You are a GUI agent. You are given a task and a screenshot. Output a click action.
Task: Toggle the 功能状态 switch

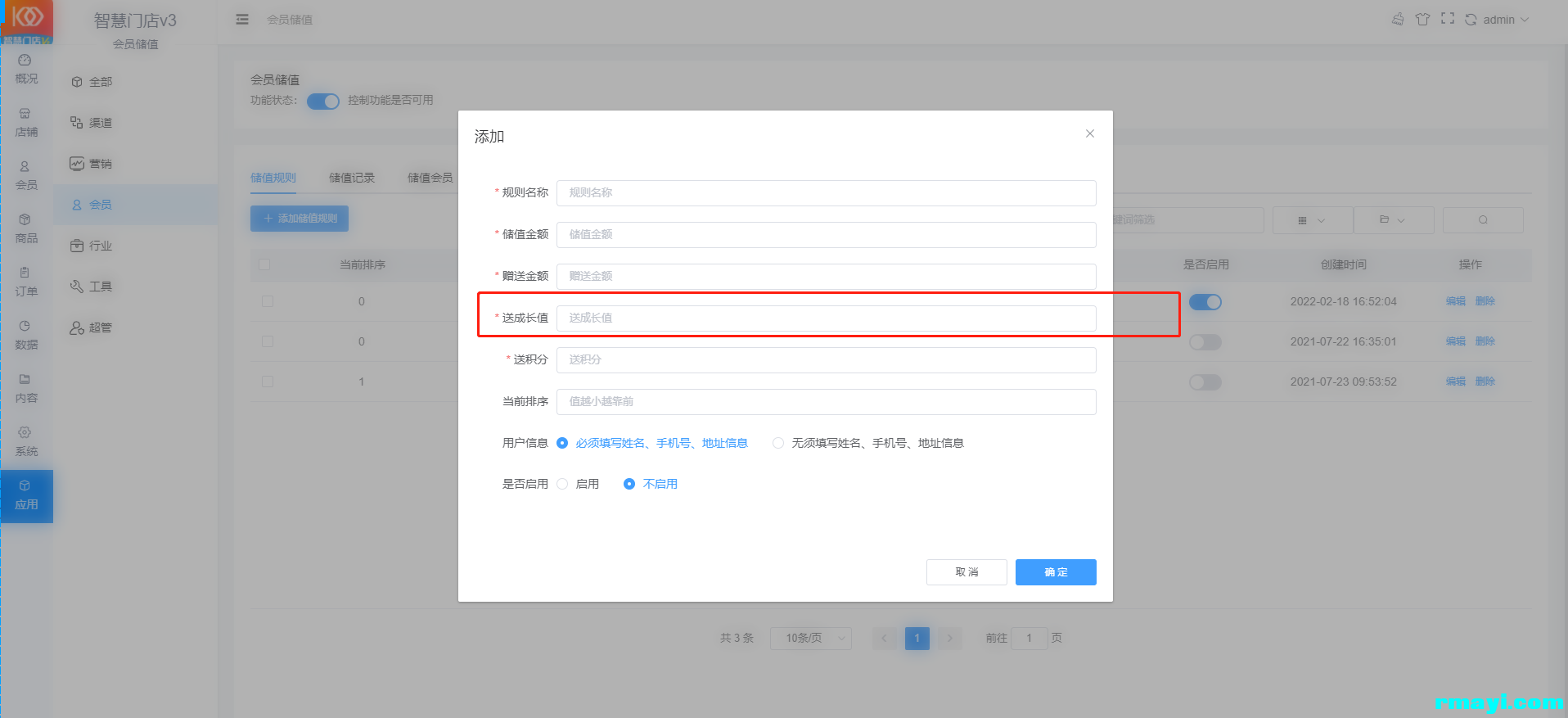(x=323, y=101)
